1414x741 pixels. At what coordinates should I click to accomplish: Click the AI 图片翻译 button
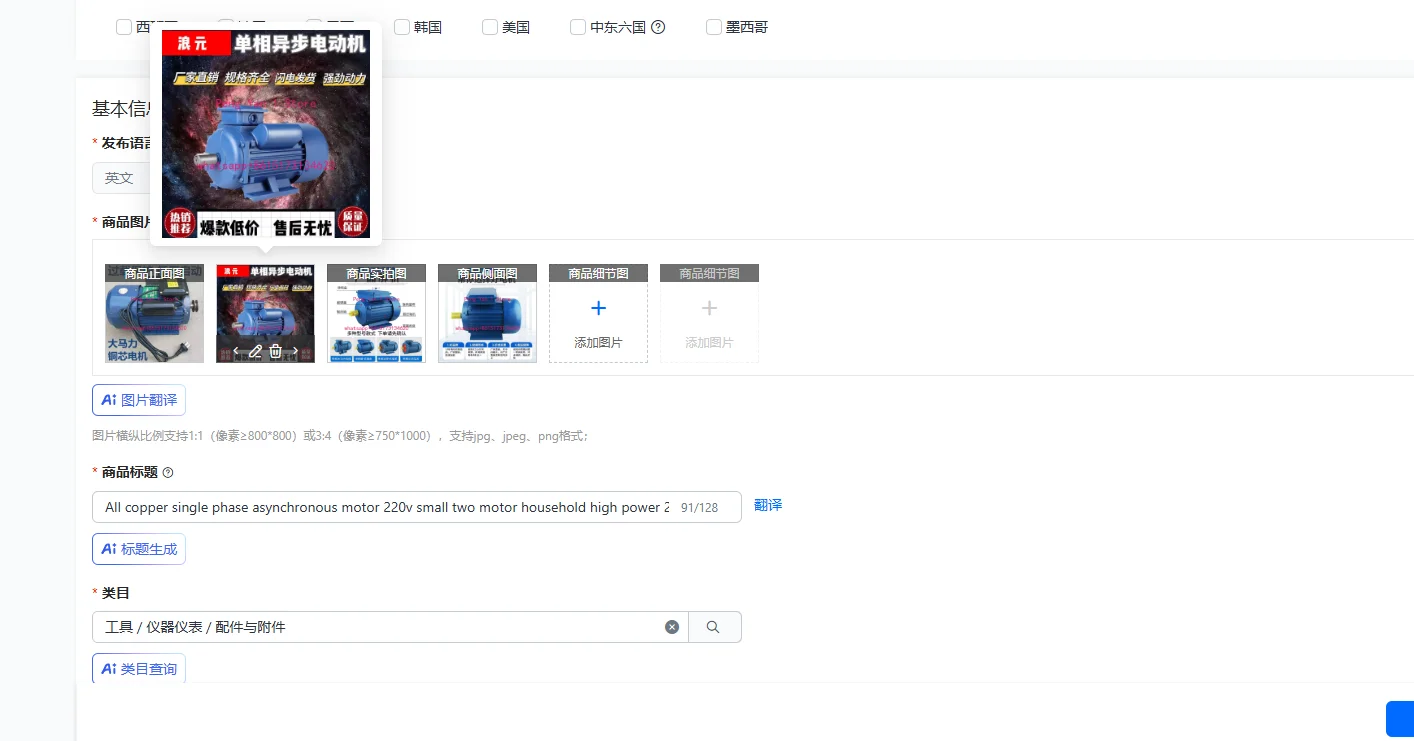(139, 400)
